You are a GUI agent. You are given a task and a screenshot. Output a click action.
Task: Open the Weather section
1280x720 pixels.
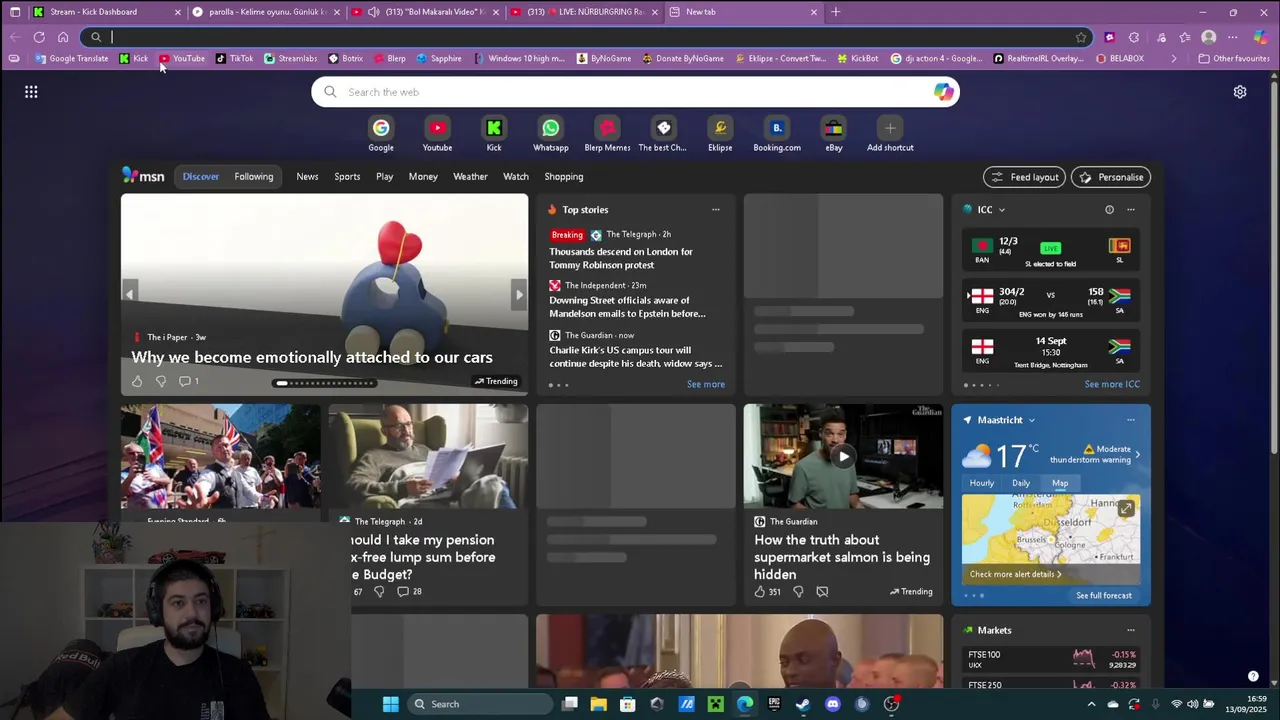click(470, 176)
